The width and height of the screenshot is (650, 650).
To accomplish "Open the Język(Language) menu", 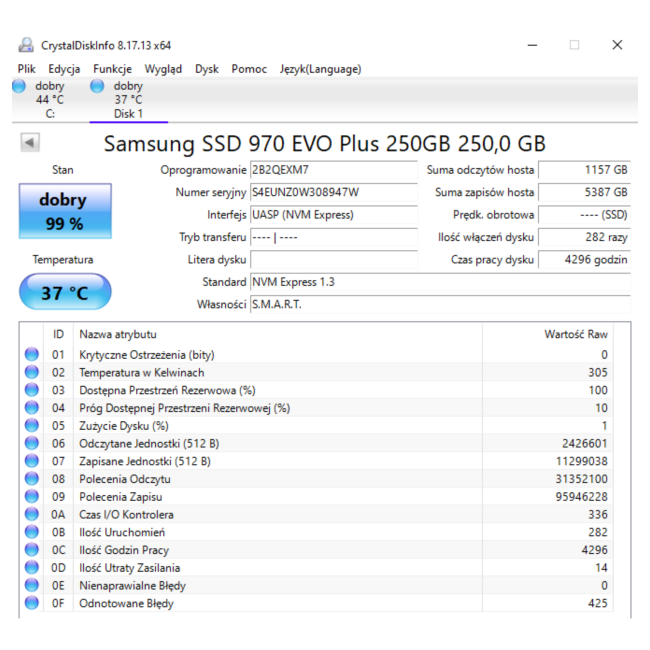I will [x=320, y=69].
